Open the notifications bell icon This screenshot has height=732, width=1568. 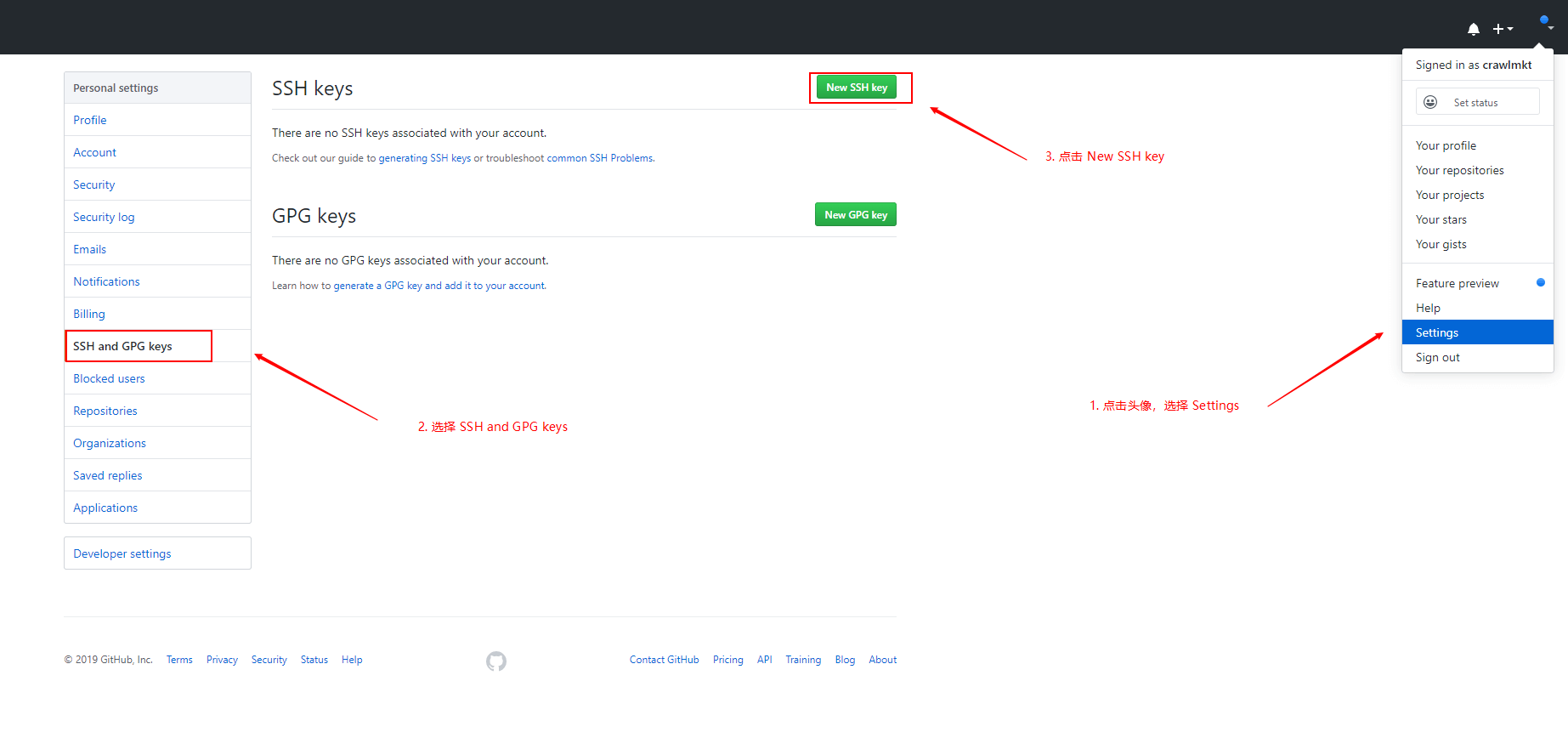pyautogui.click(x=1474, y=29)
